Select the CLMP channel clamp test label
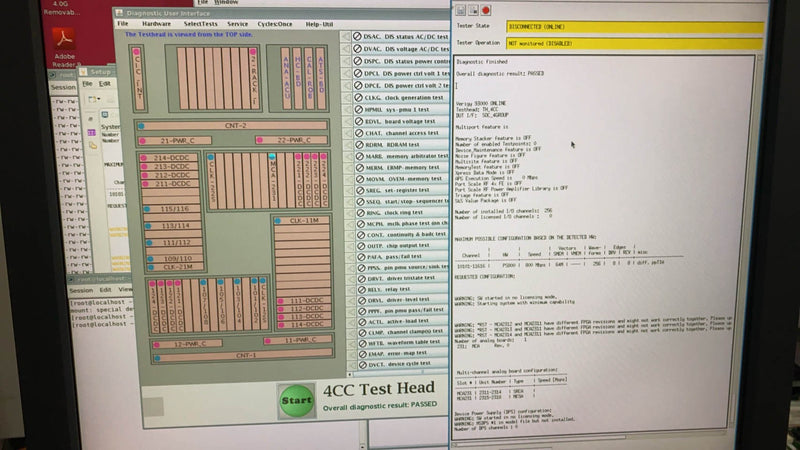 [x=405, y=332]
